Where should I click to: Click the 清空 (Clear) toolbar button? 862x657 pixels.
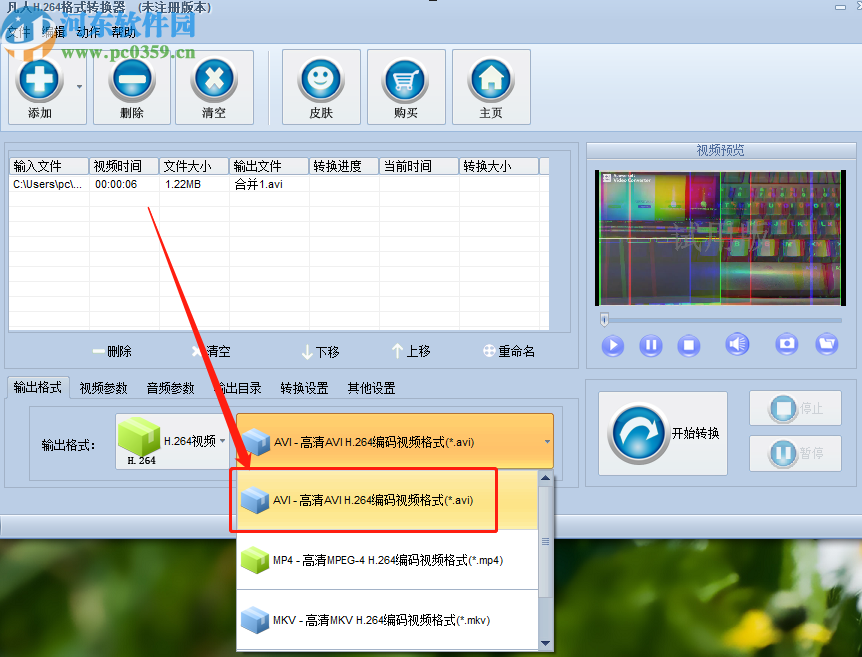tap(214, 87)
